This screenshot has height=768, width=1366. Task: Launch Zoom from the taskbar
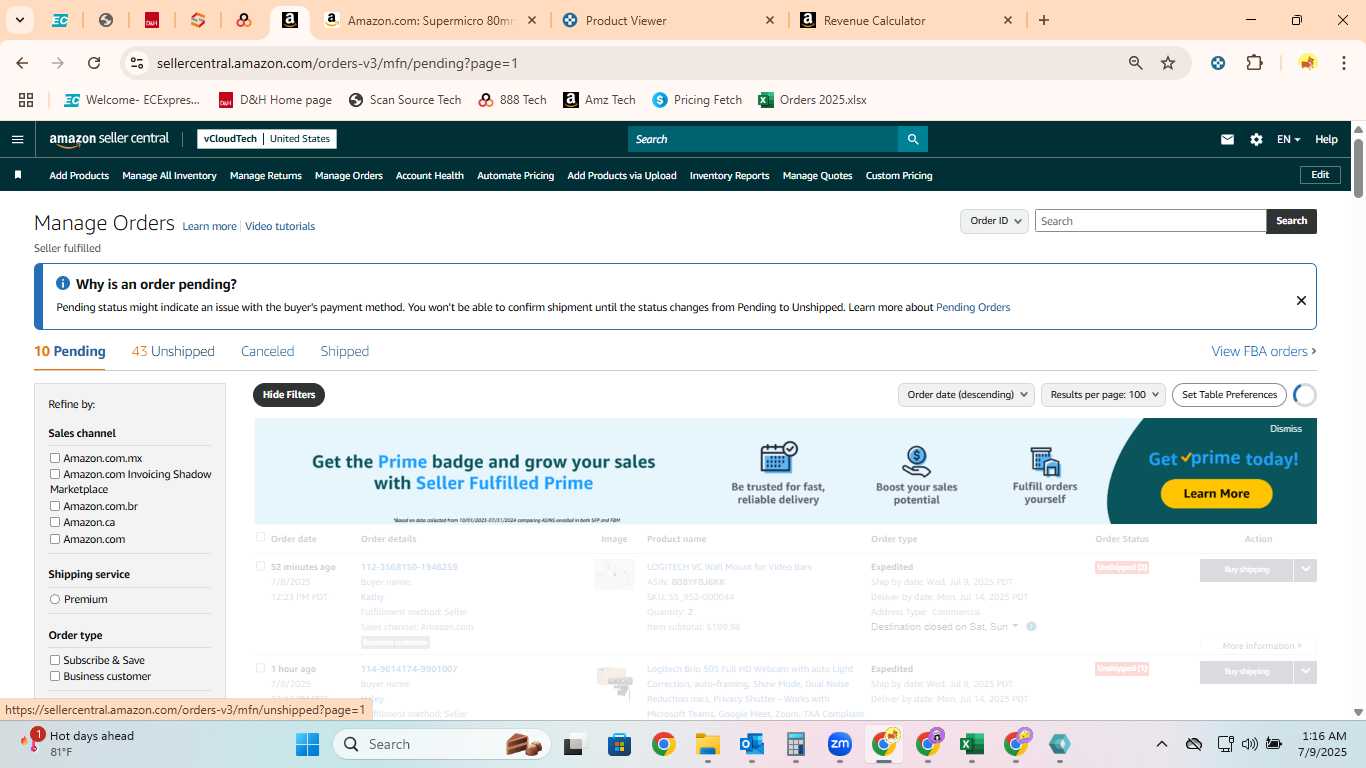click(x=839, y=744)
